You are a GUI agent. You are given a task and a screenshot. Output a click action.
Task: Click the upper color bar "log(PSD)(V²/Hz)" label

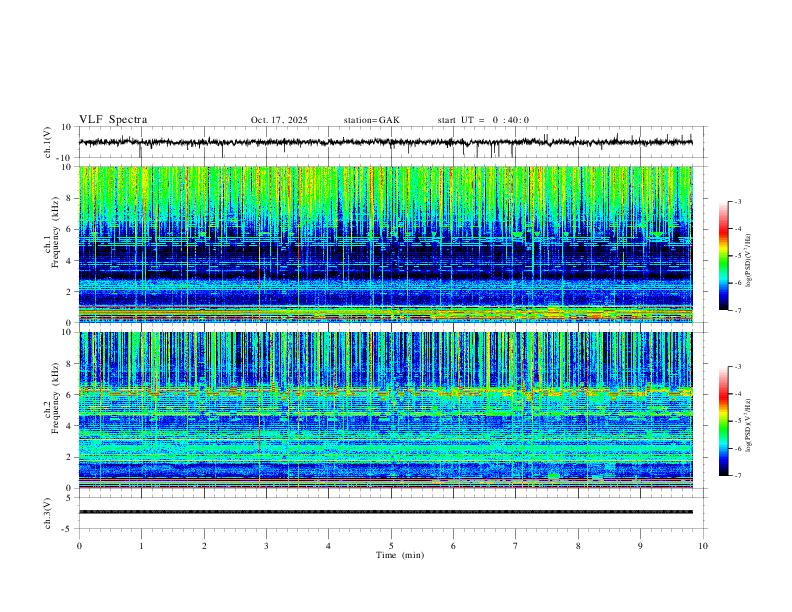click(x=749, y=260)
